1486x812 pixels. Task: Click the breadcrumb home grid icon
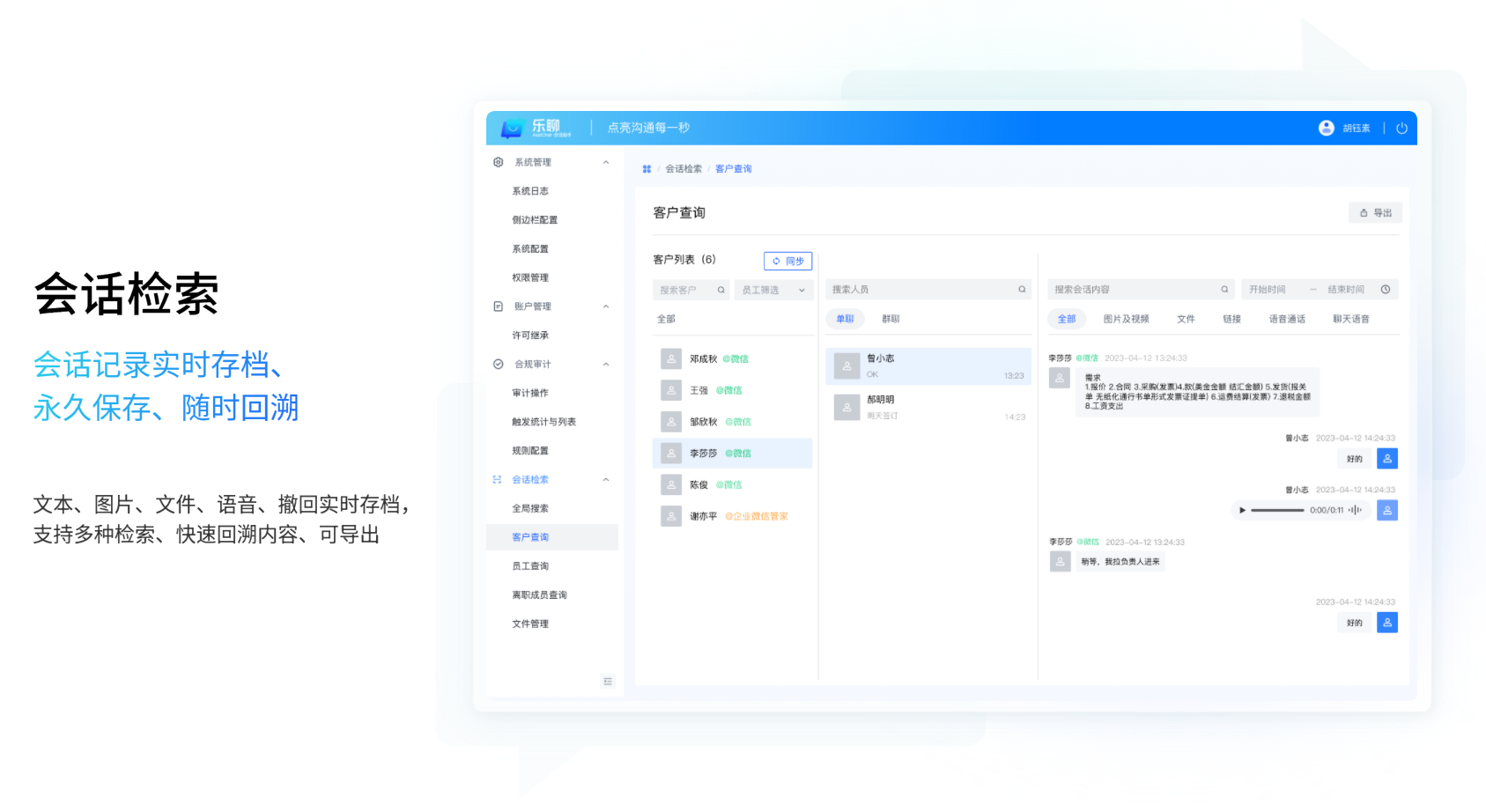[x=647, y=169]
